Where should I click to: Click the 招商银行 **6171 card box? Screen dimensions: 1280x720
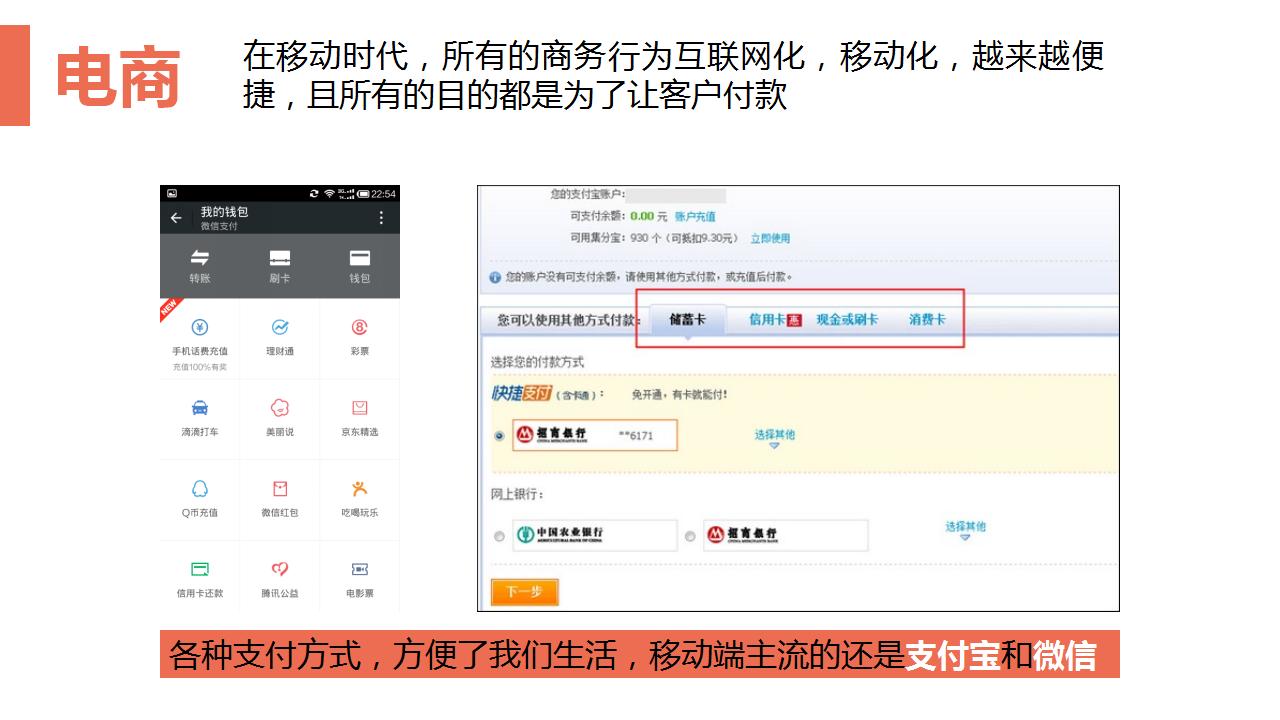point(595,435)
